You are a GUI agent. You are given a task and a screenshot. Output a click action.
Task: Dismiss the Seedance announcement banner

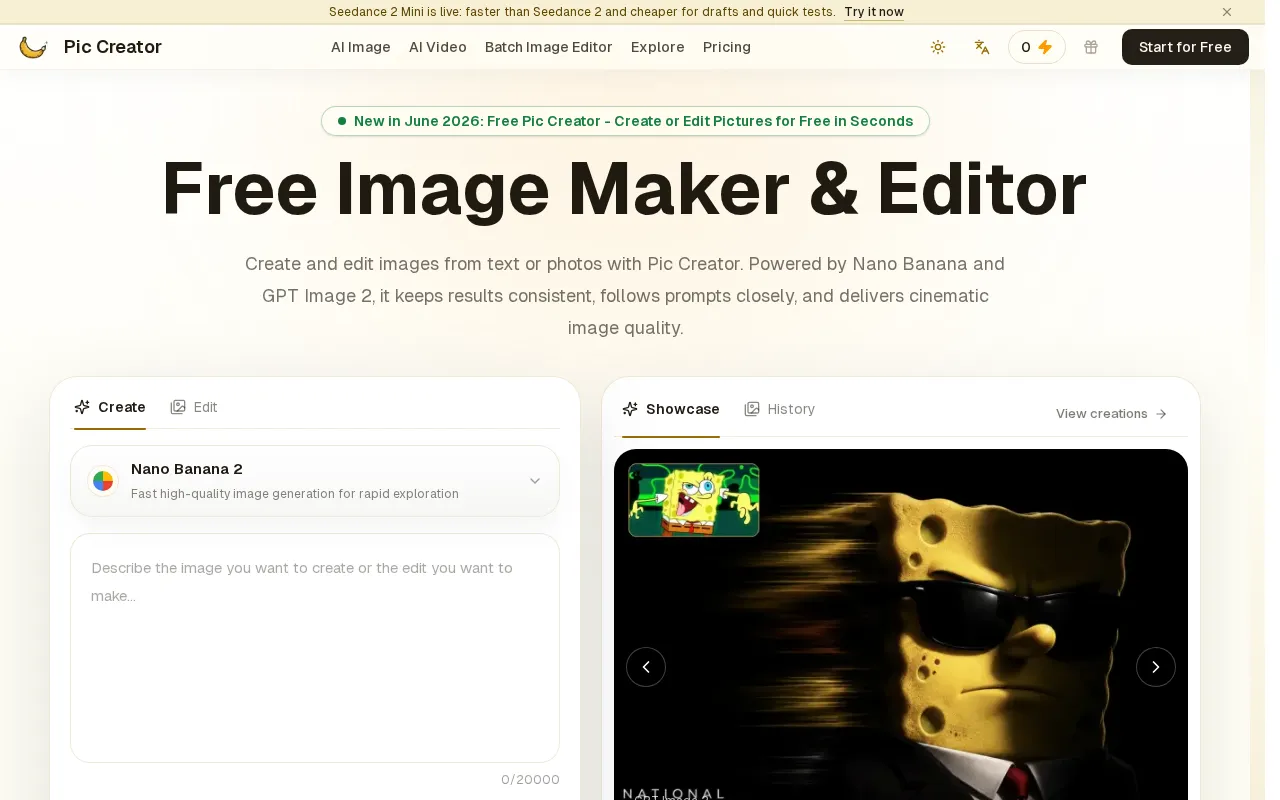pyautogui.click(x=1227, y=12)
